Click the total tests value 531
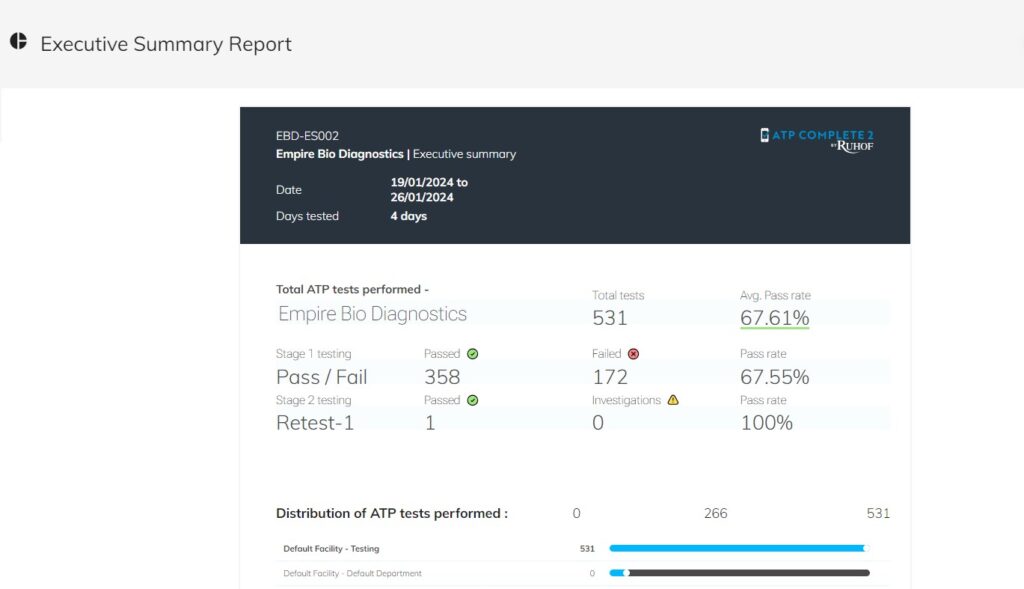The image size is (1024, 589). point(610,318)
